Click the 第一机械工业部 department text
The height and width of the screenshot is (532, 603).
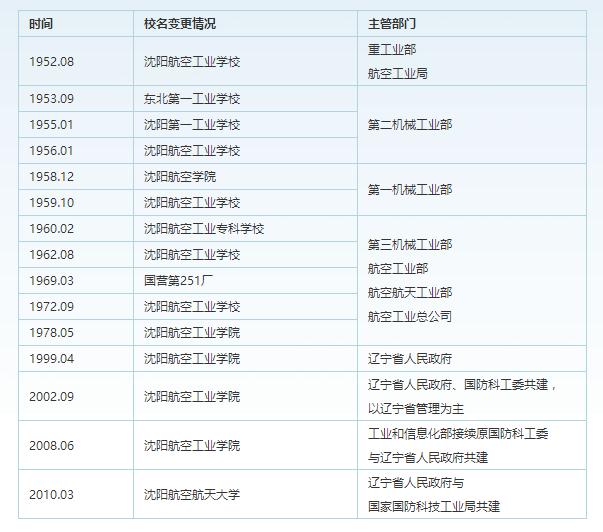410,189
